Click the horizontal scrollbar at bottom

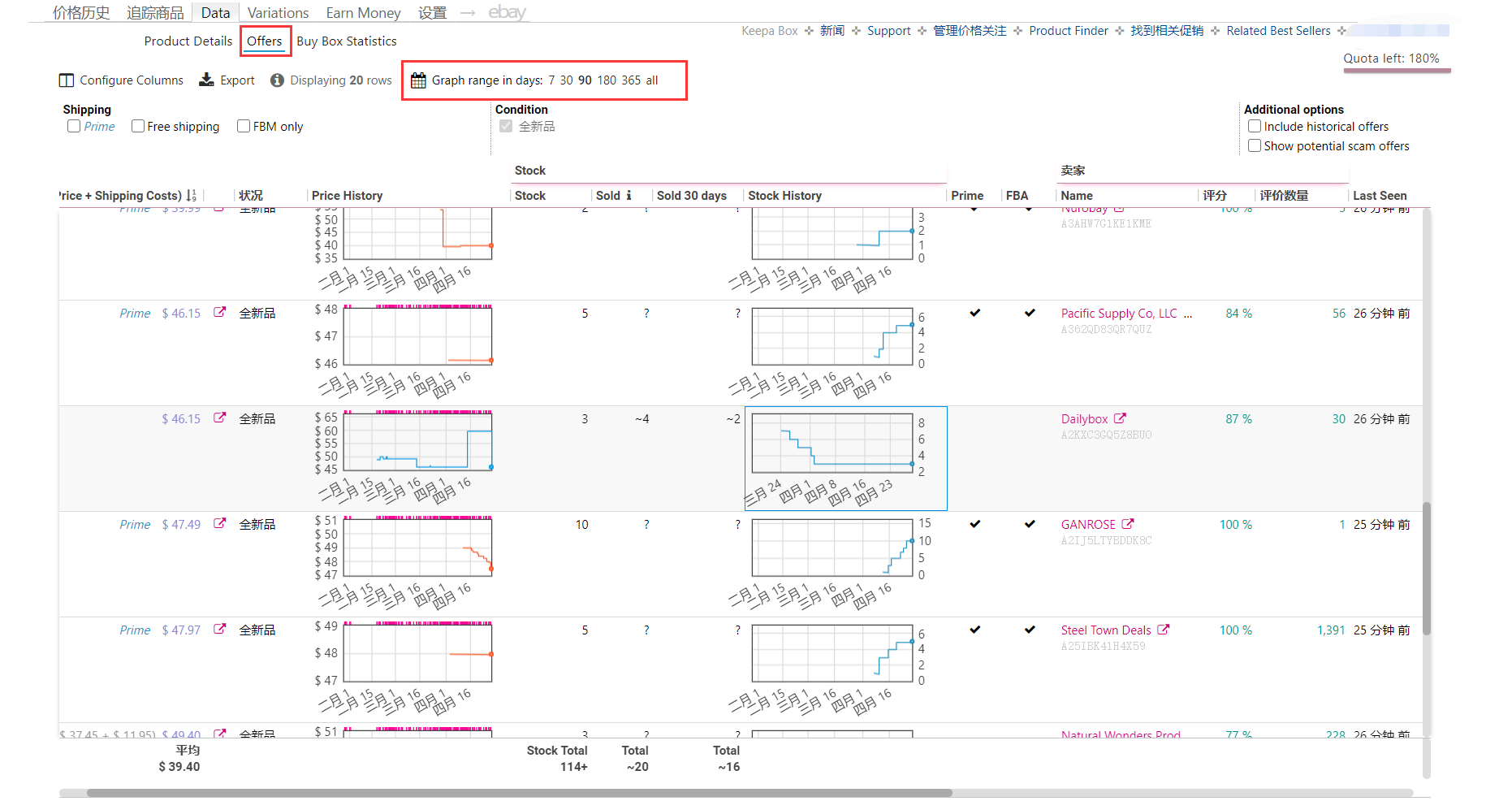(520, 793)
